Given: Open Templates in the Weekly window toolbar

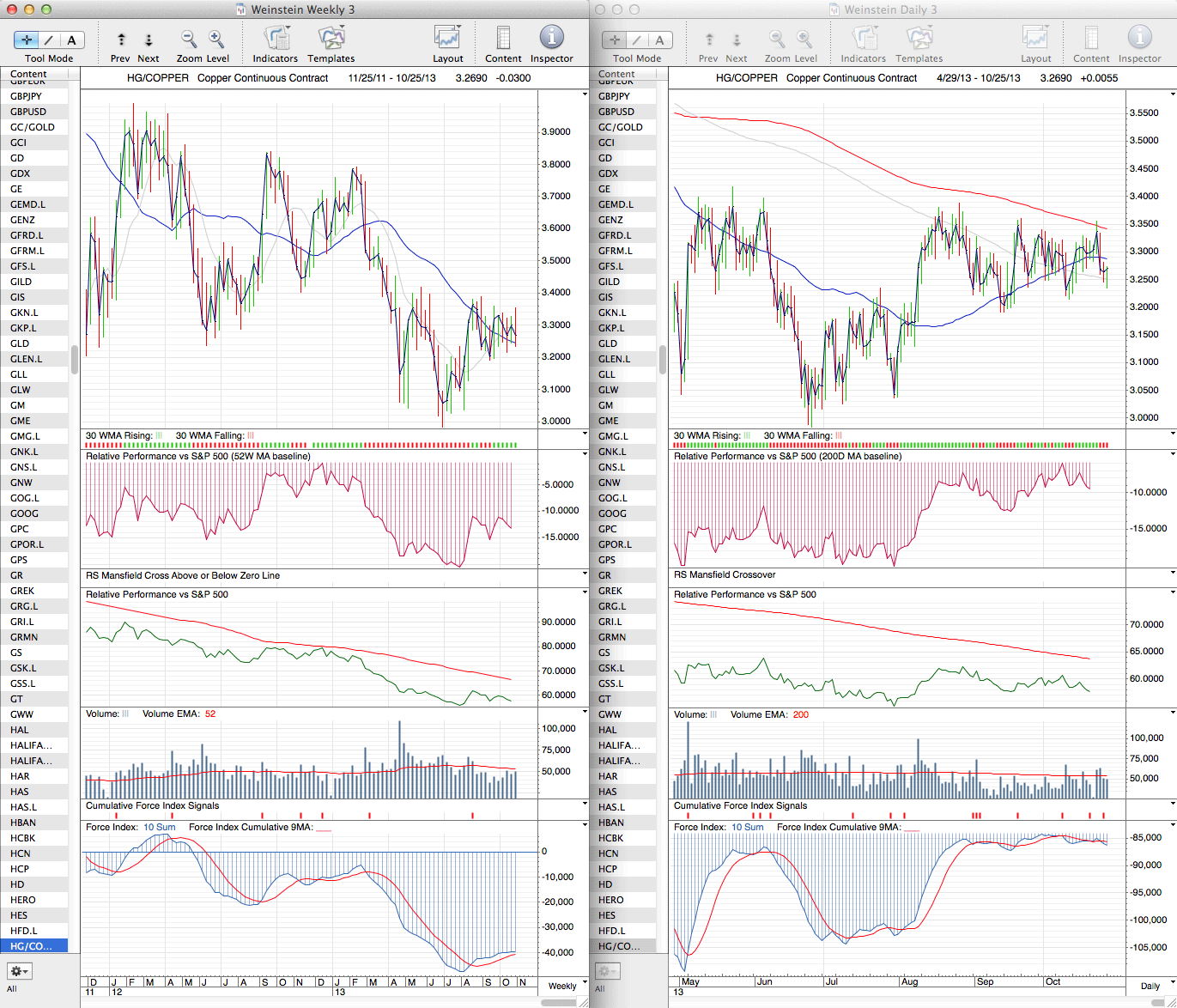Looking at the screenshot, I should coord(331,39).
